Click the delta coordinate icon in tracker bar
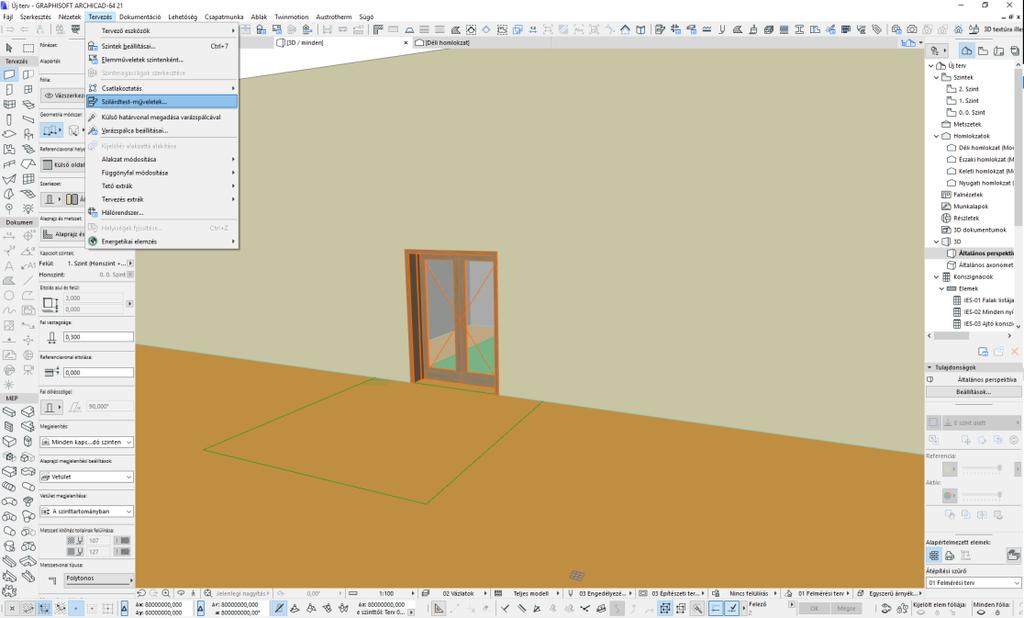Image resolution: width=1024 pixels, height=618 pixels. [124, 608]
